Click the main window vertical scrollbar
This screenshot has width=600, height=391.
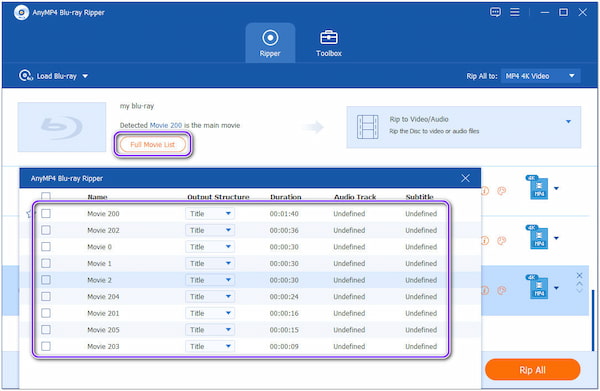click(x=593, y=321)
